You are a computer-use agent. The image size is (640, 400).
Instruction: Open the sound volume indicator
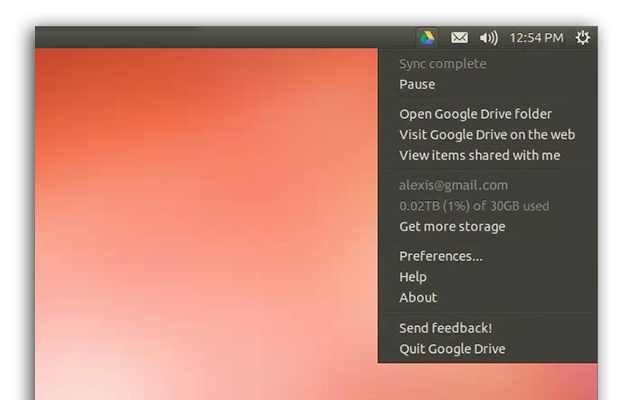click(489, 38)
